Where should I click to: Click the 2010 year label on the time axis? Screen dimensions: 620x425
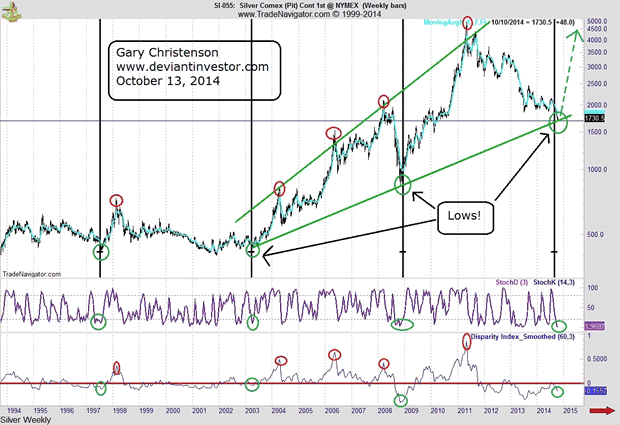438,411
